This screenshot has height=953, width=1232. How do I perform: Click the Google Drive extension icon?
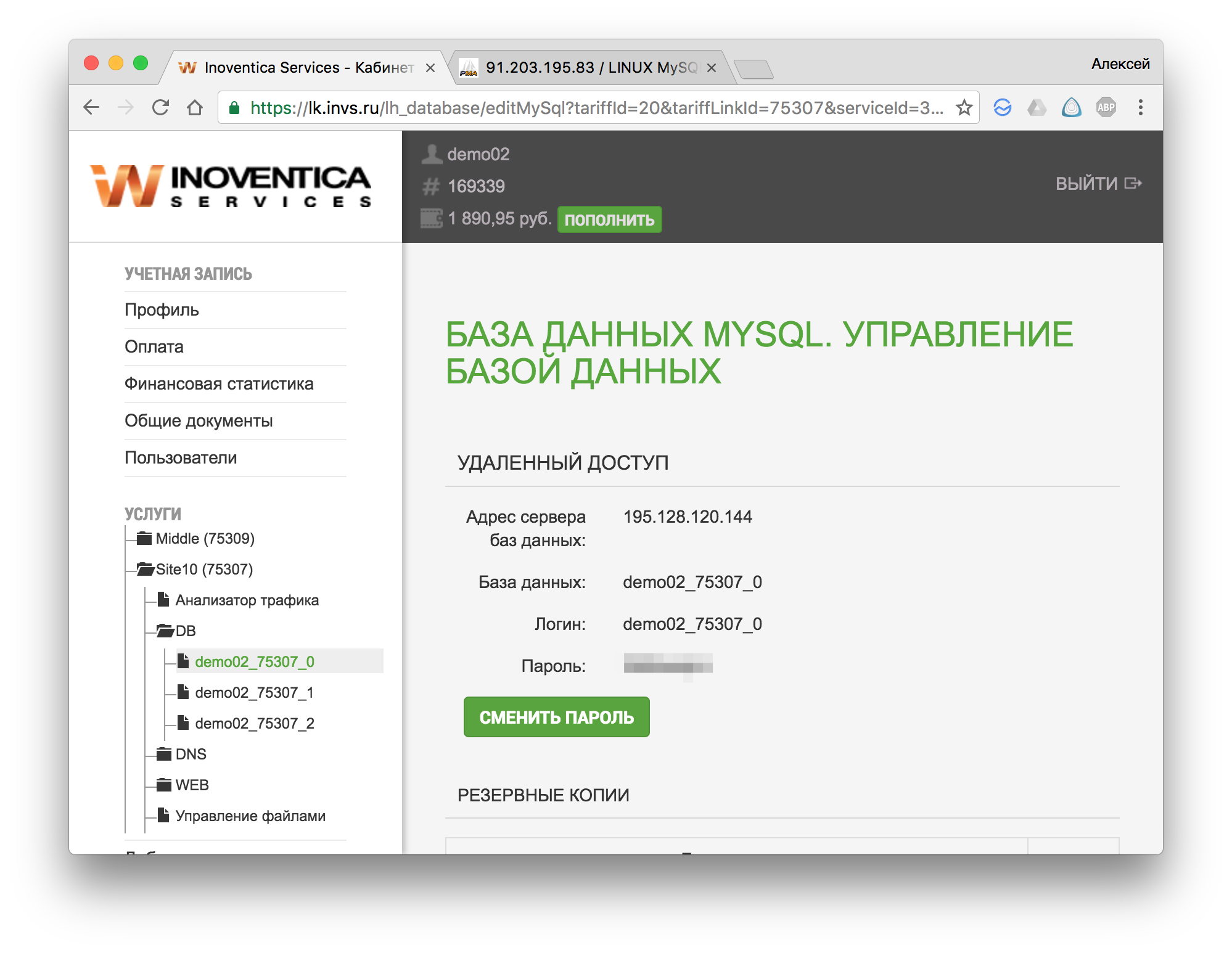point(1037,108)
